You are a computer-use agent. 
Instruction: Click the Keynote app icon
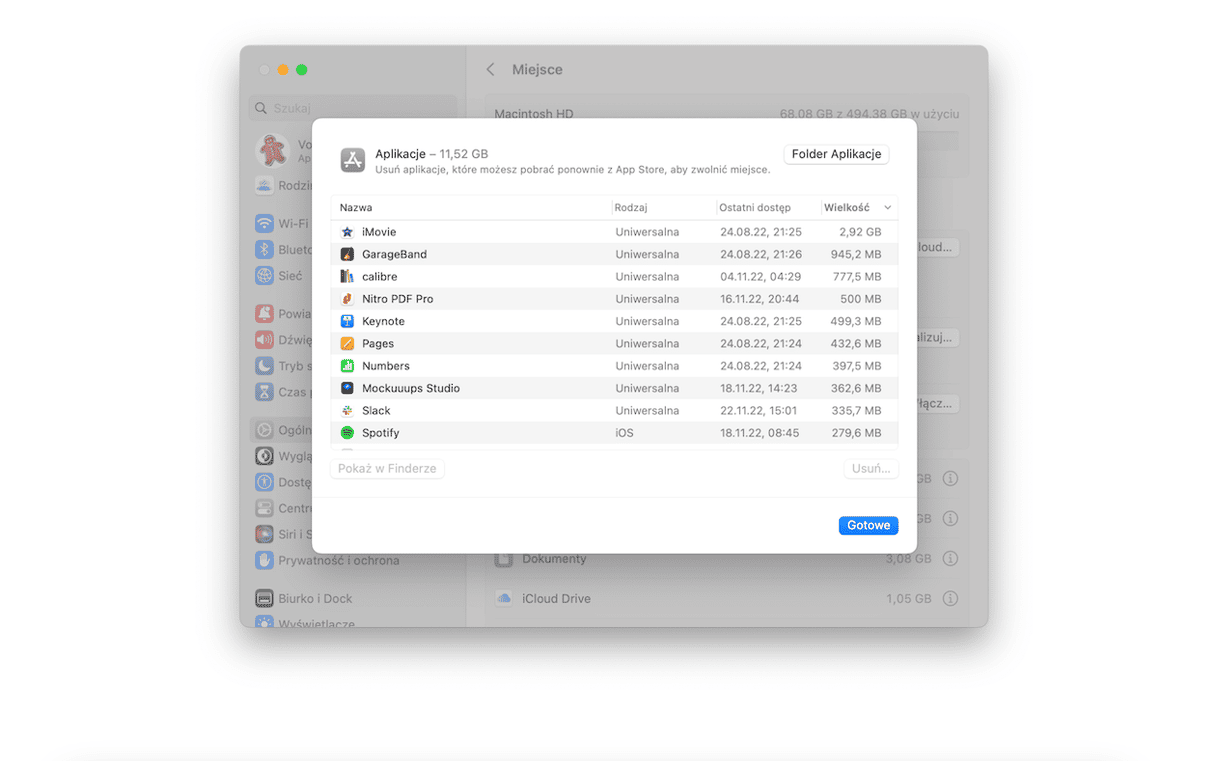347,321
